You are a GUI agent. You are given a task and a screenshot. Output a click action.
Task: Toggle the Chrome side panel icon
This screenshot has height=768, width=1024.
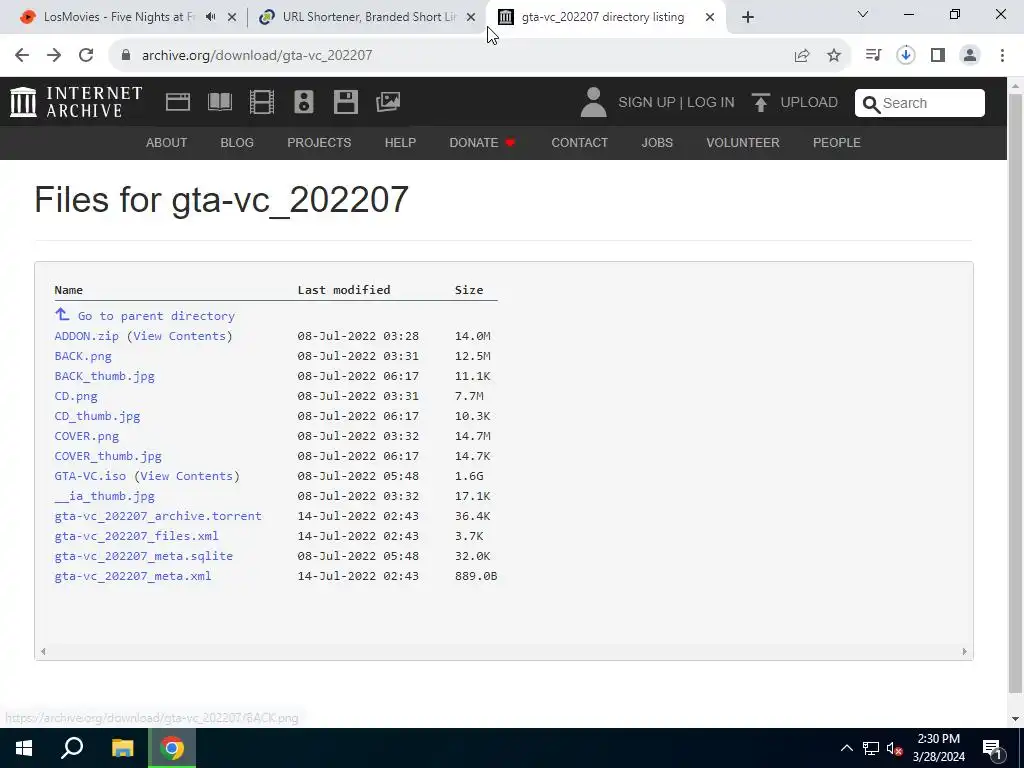pos(938,56)
